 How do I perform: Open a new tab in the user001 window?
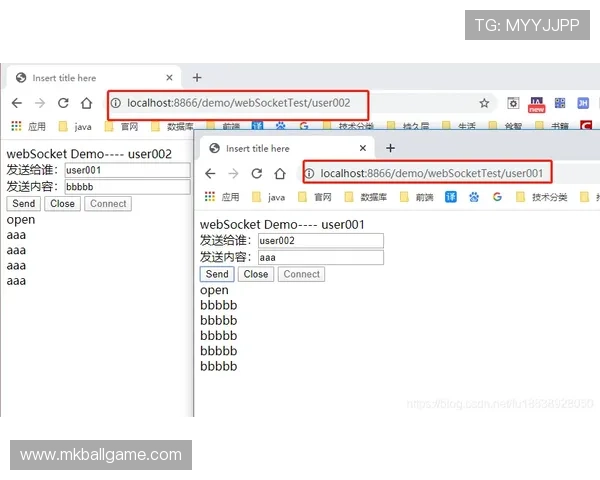[390, 148]
